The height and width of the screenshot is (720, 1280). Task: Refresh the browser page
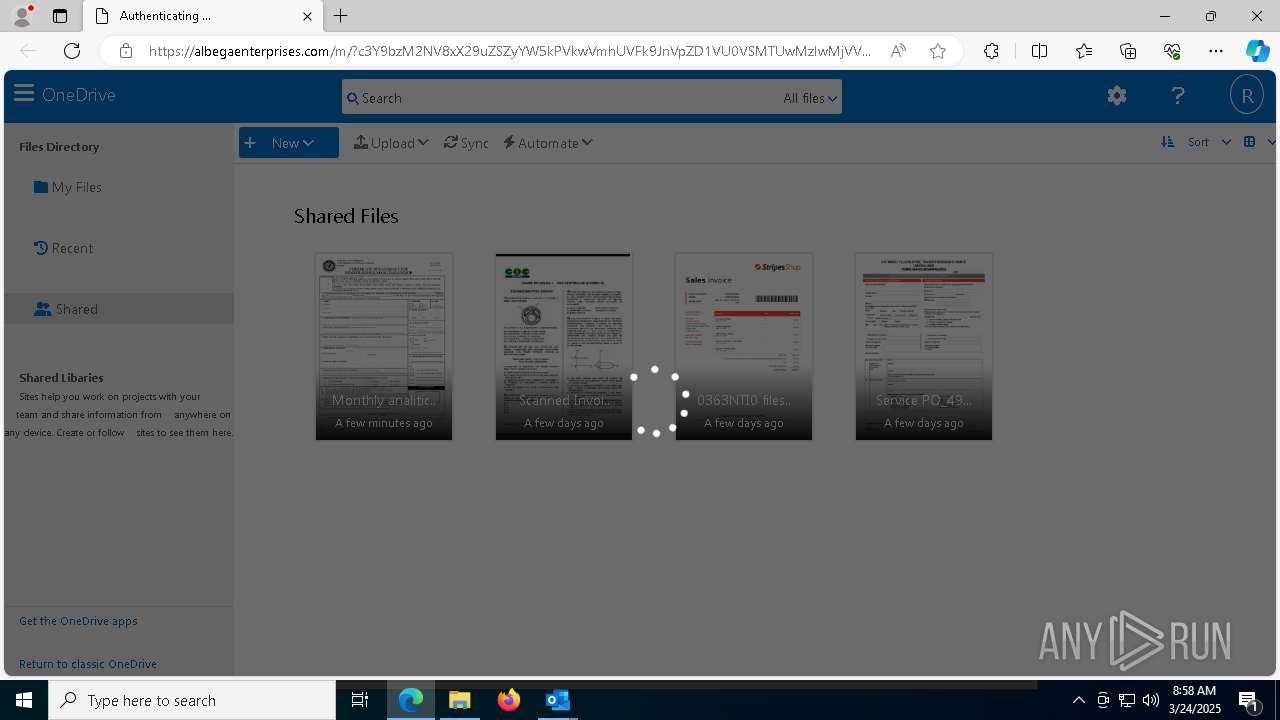pyautogui.click(x=72, y=51)
